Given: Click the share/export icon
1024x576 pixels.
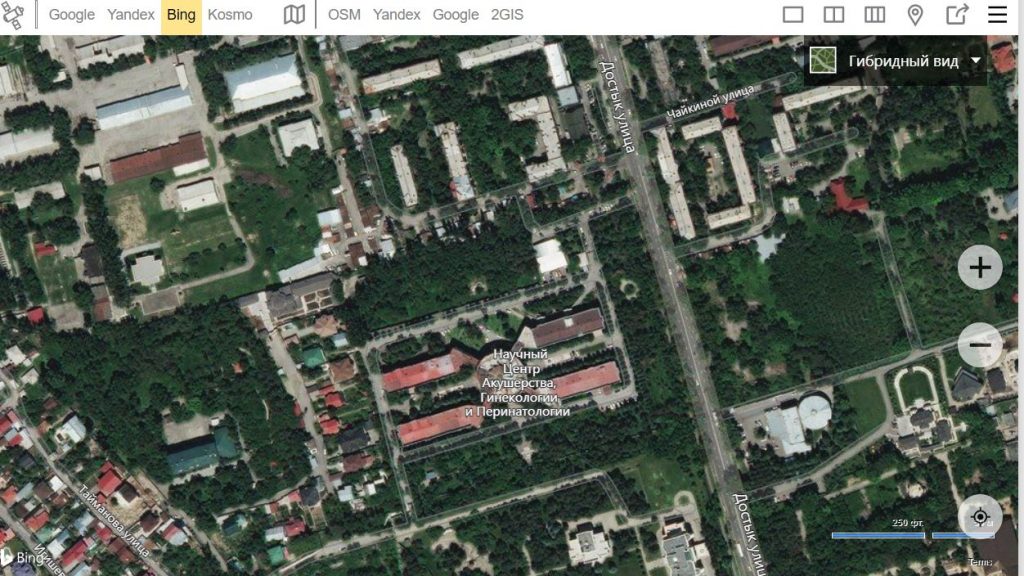Looking at the screenshot, I should tap(957, 14).
